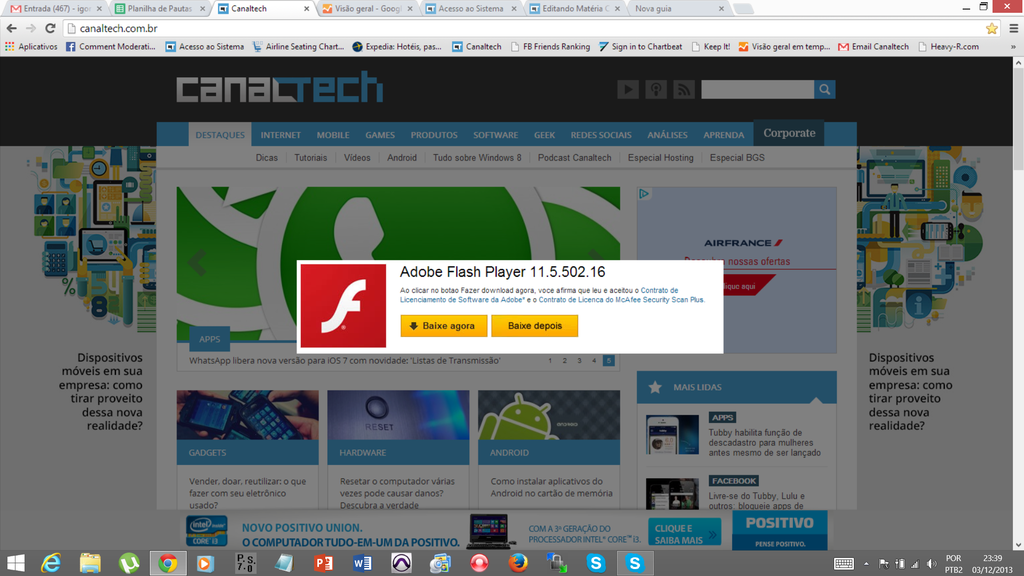Click the Baixe agora button
The height and width of the screenshot is (576, 1024).
pyautogui.click(x=443, y=326)
